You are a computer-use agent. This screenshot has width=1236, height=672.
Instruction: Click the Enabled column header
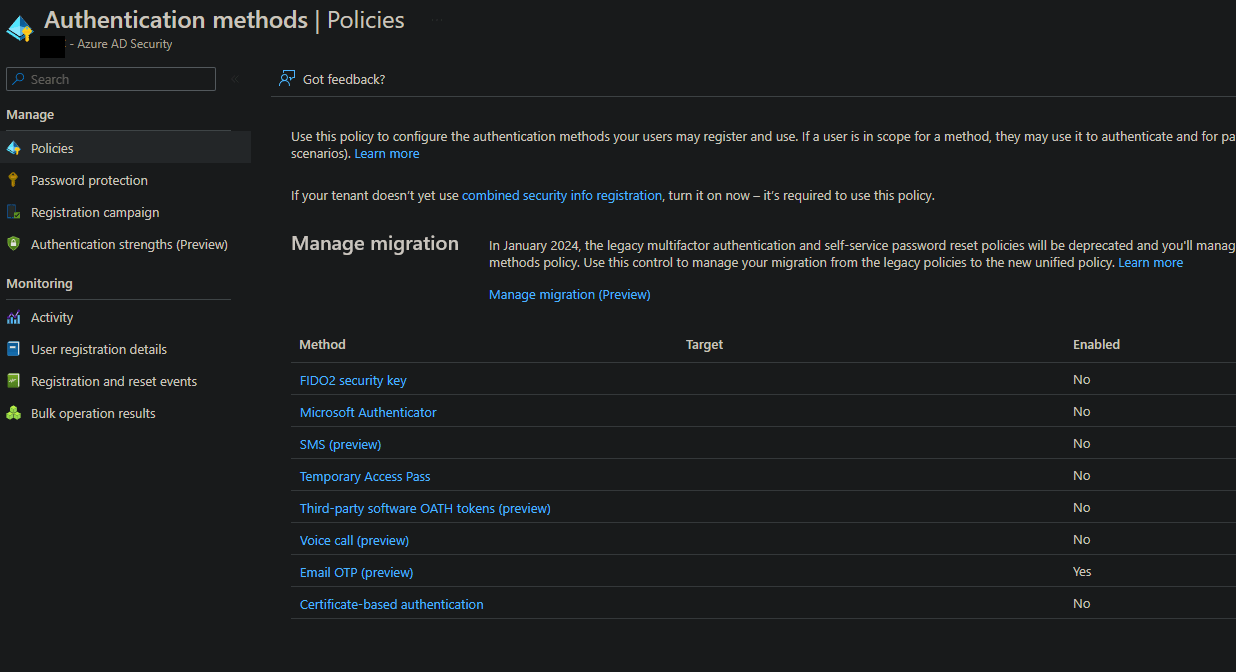(1096, 344)
